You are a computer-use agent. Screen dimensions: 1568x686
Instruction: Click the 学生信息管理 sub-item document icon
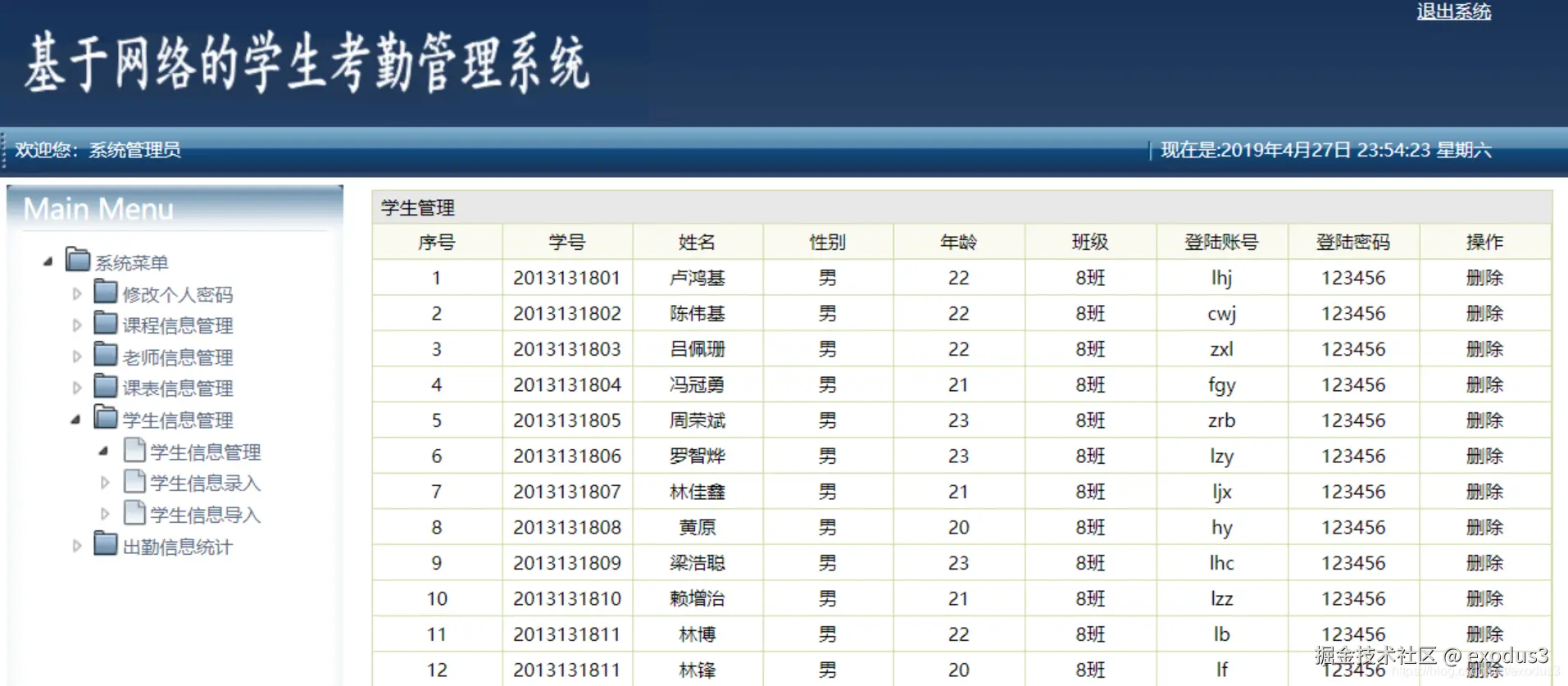coord(134,450)
